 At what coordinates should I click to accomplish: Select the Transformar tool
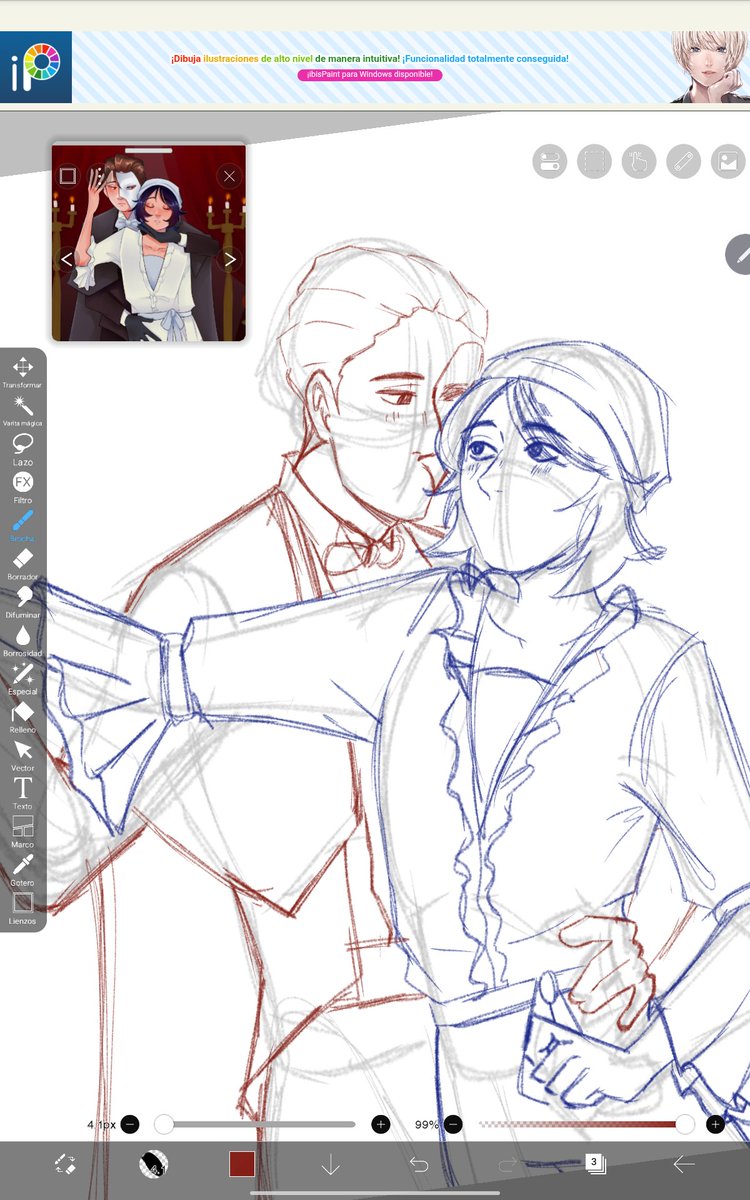23,372
